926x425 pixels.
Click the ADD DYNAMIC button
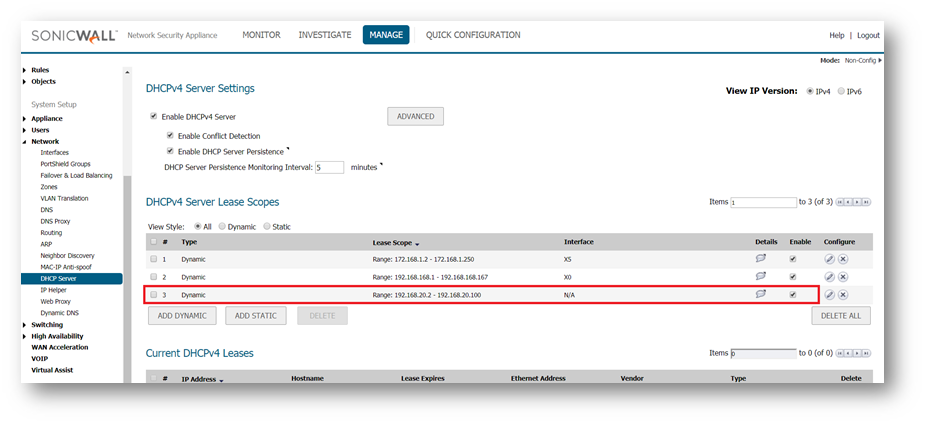point(182,316)
